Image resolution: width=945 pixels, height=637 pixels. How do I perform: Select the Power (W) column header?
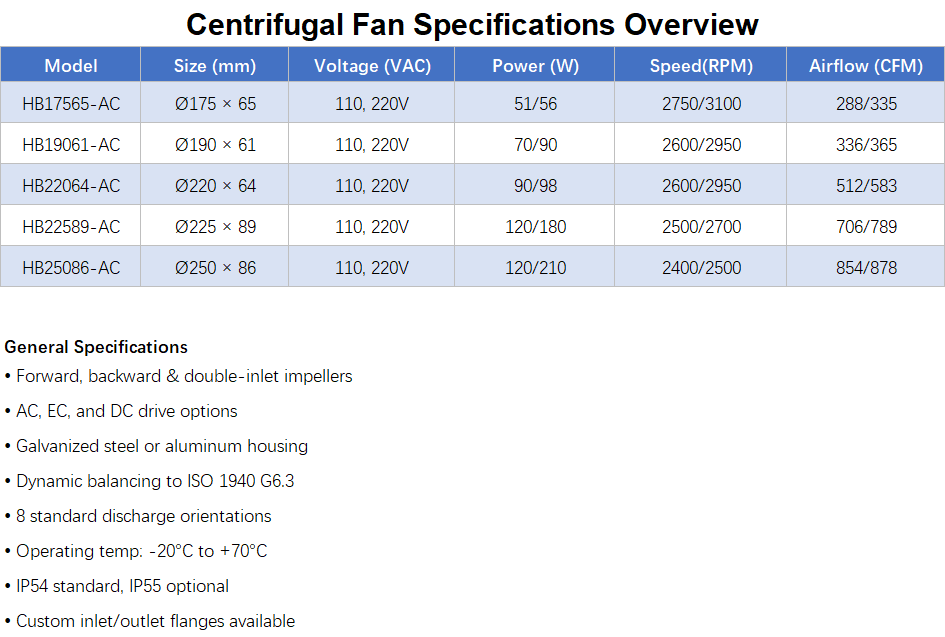pyautogui.click(x=535, y=64)
